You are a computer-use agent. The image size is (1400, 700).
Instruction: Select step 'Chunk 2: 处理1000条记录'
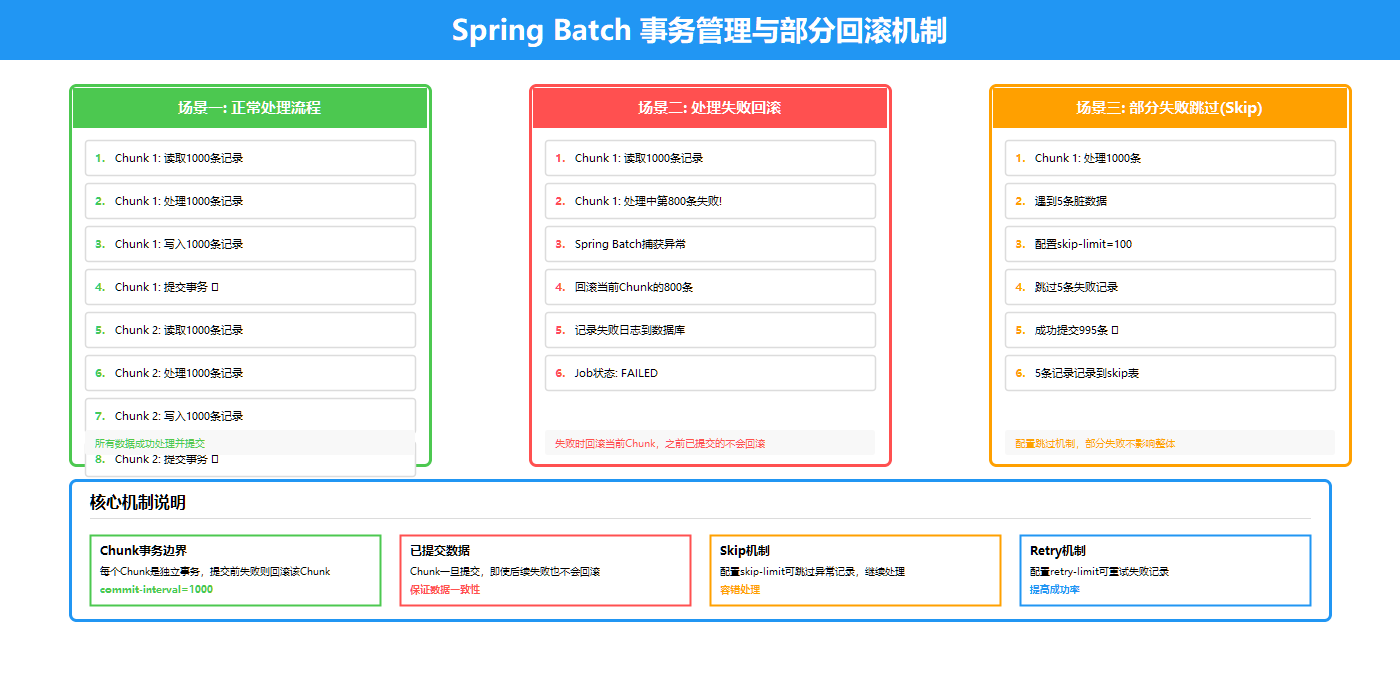(x=250, y=373)
